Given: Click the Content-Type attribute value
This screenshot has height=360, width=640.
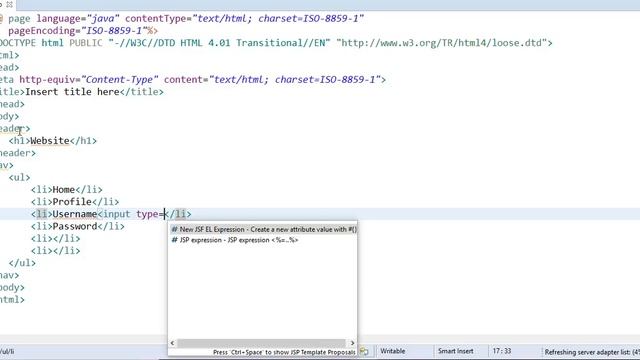Looking at the screenshot, I should coord(120,80).
